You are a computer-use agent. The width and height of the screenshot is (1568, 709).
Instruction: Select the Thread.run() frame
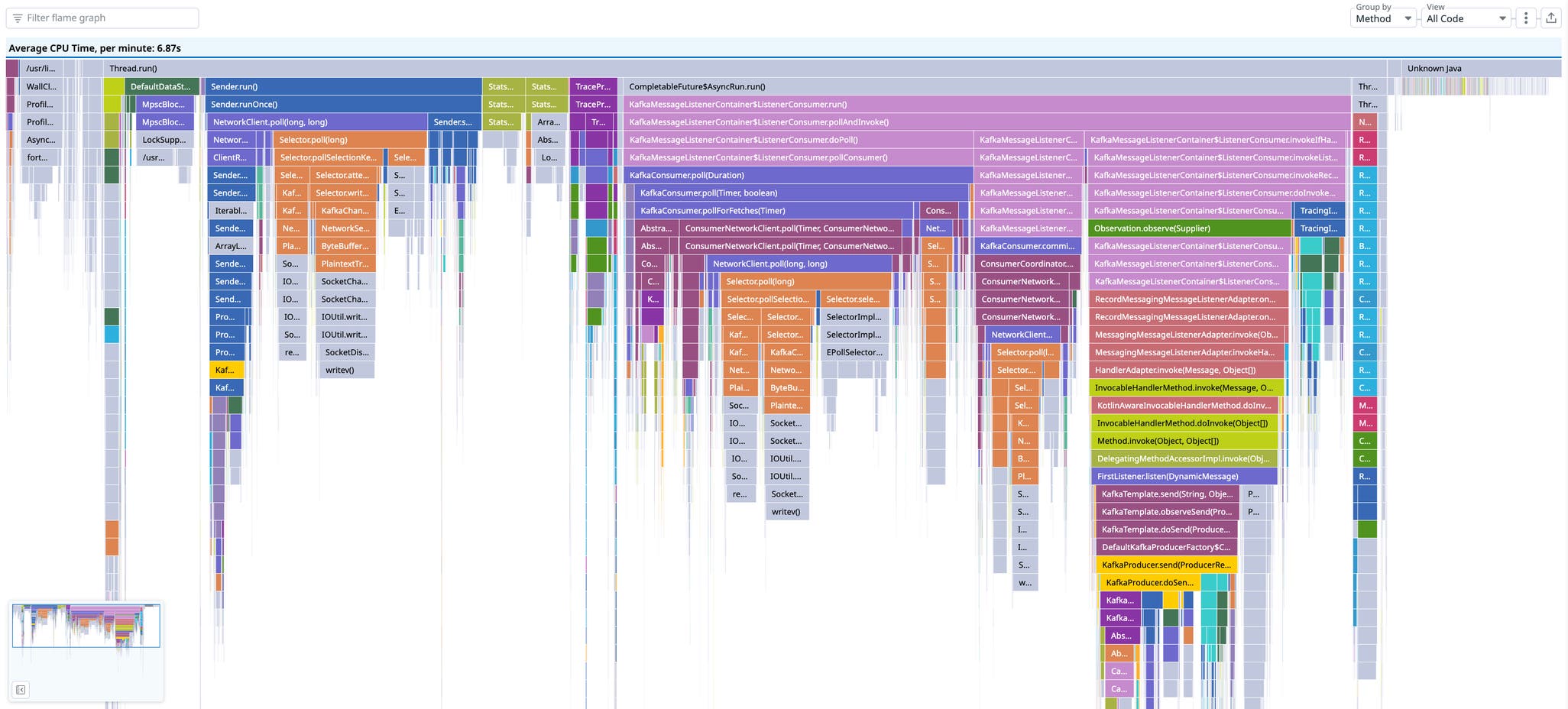(x=745, y=68)
